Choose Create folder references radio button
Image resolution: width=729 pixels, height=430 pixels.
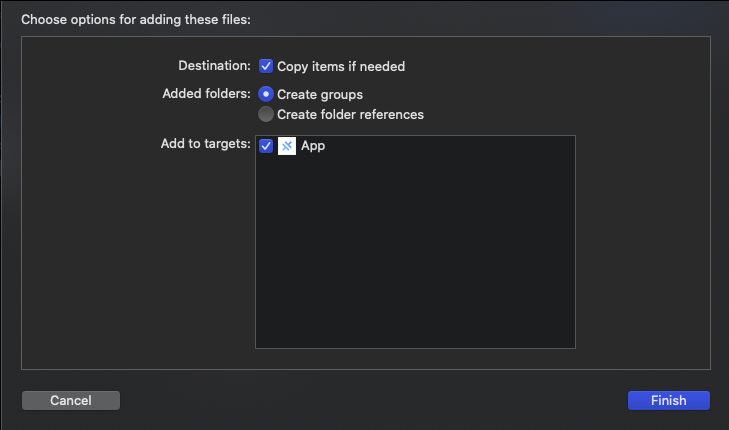[266, 114]
